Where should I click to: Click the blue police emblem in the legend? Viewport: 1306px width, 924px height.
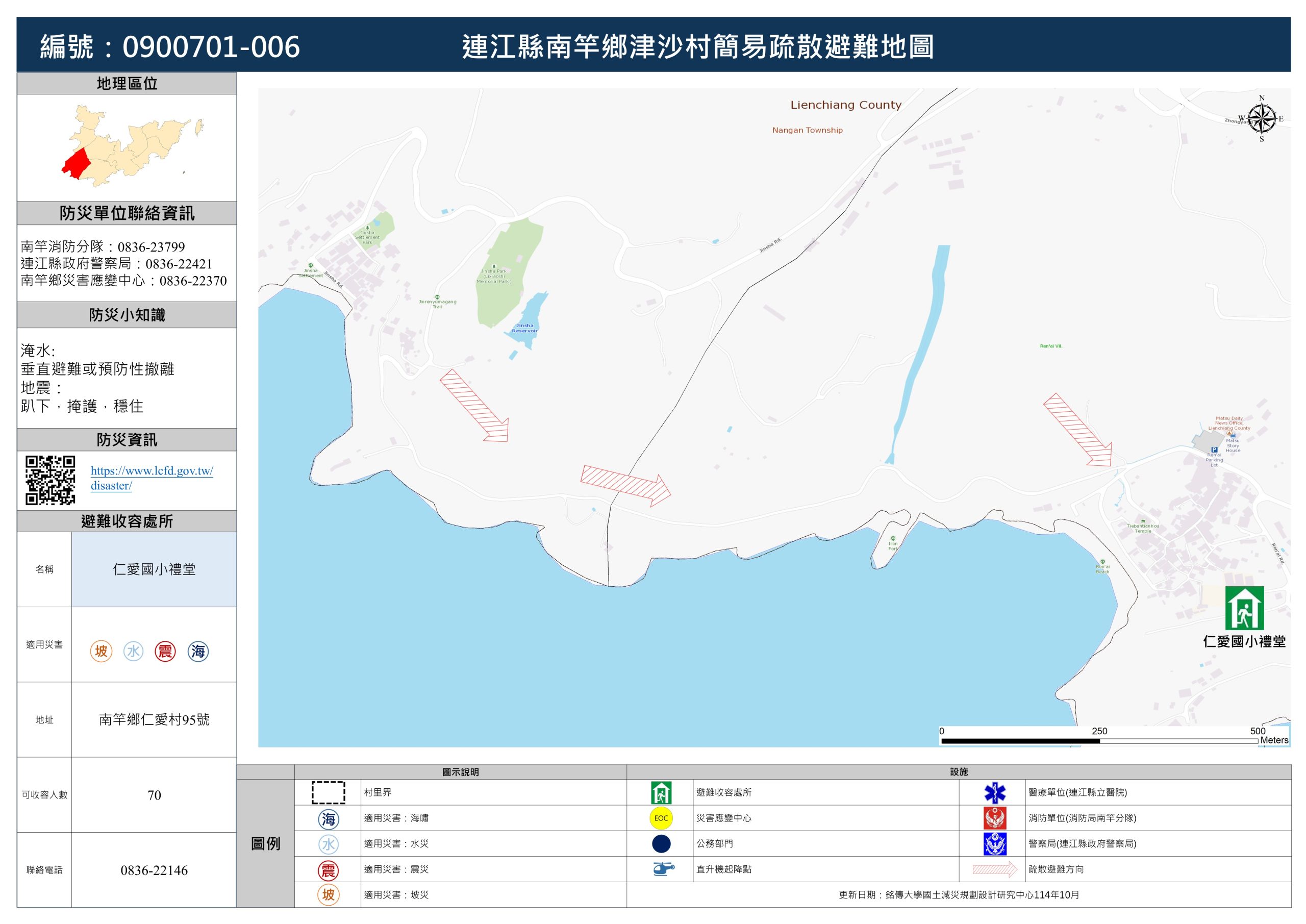click(994, 844)
